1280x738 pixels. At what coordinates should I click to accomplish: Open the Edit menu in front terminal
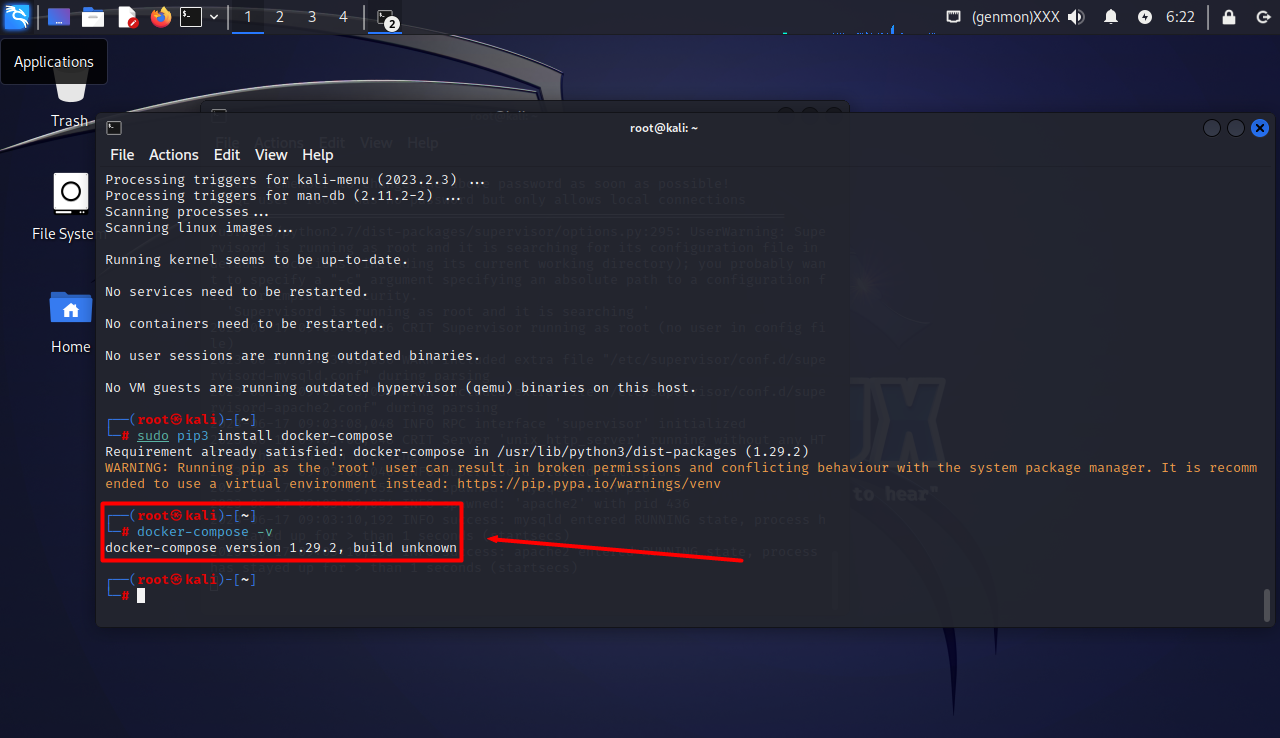pos(227,155)
